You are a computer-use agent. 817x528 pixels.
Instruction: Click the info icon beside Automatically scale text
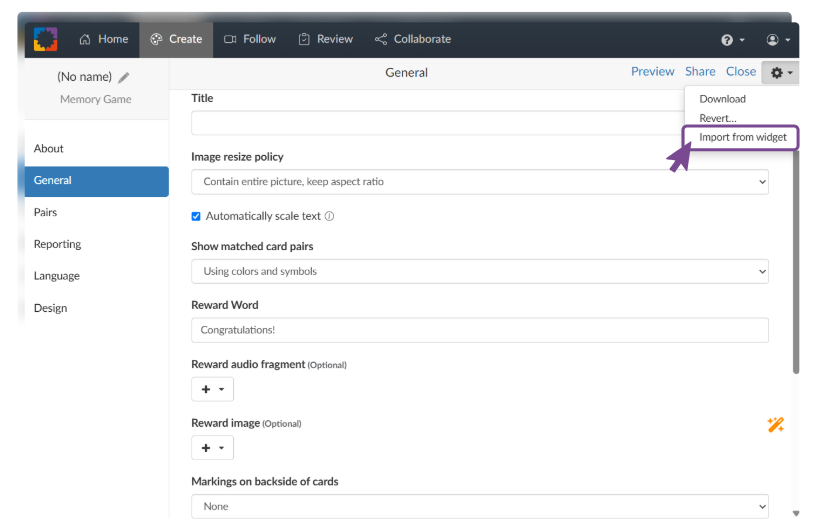tap(329, 216)
